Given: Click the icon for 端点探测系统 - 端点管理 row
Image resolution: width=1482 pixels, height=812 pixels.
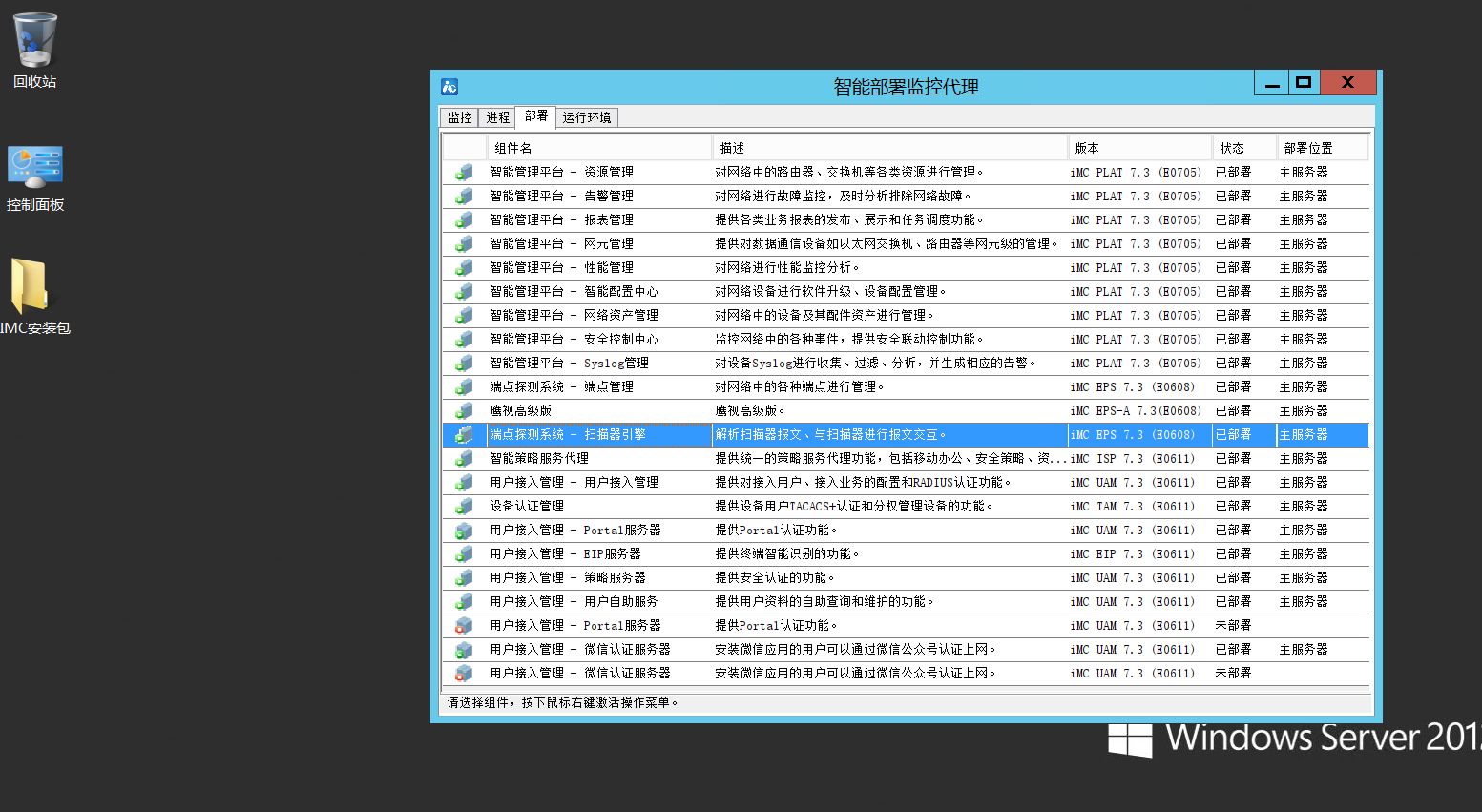Looking at the screenshot, I should [x=464, y=387].
